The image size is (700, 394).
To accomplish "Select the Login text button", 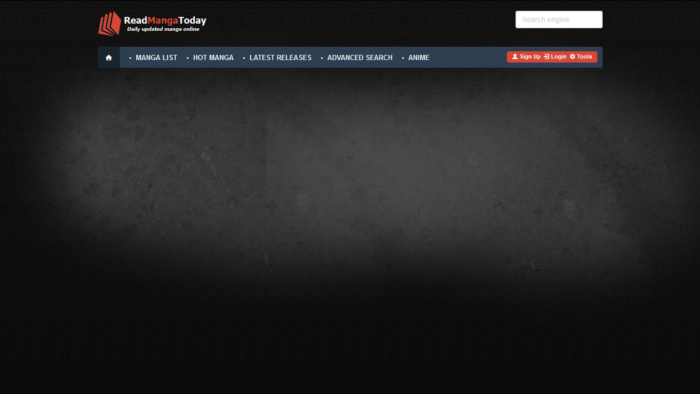I will [558, 57].
